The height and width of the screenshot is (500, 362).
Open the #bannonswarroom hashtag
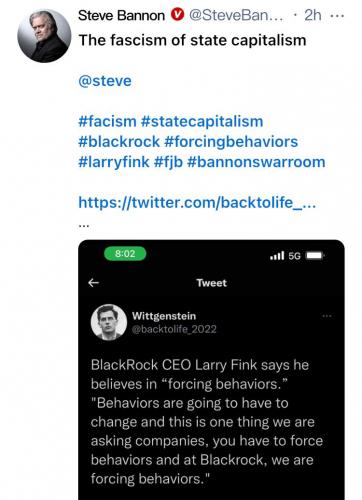(x=256, y=162)
